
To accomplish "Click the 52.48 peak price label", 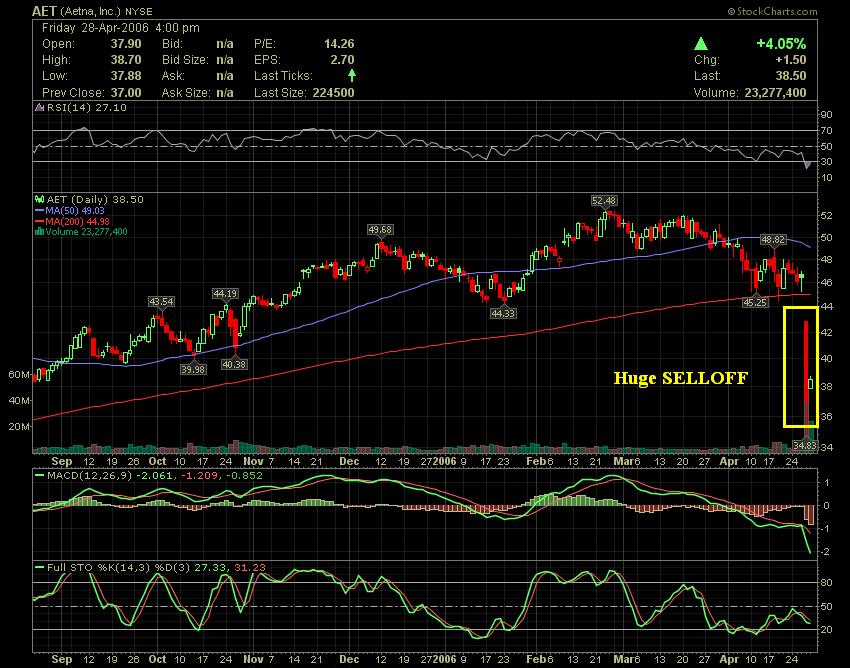I will pyautogui.click(x=604, y=201).
